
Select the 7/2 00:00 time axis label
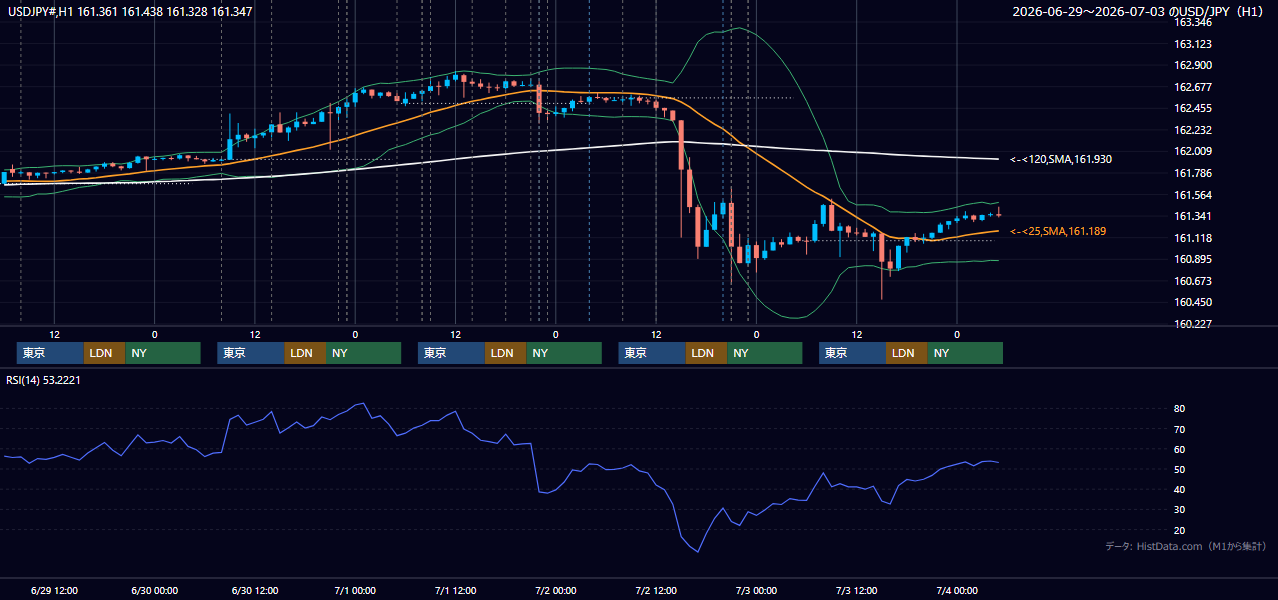coord(555,590)
